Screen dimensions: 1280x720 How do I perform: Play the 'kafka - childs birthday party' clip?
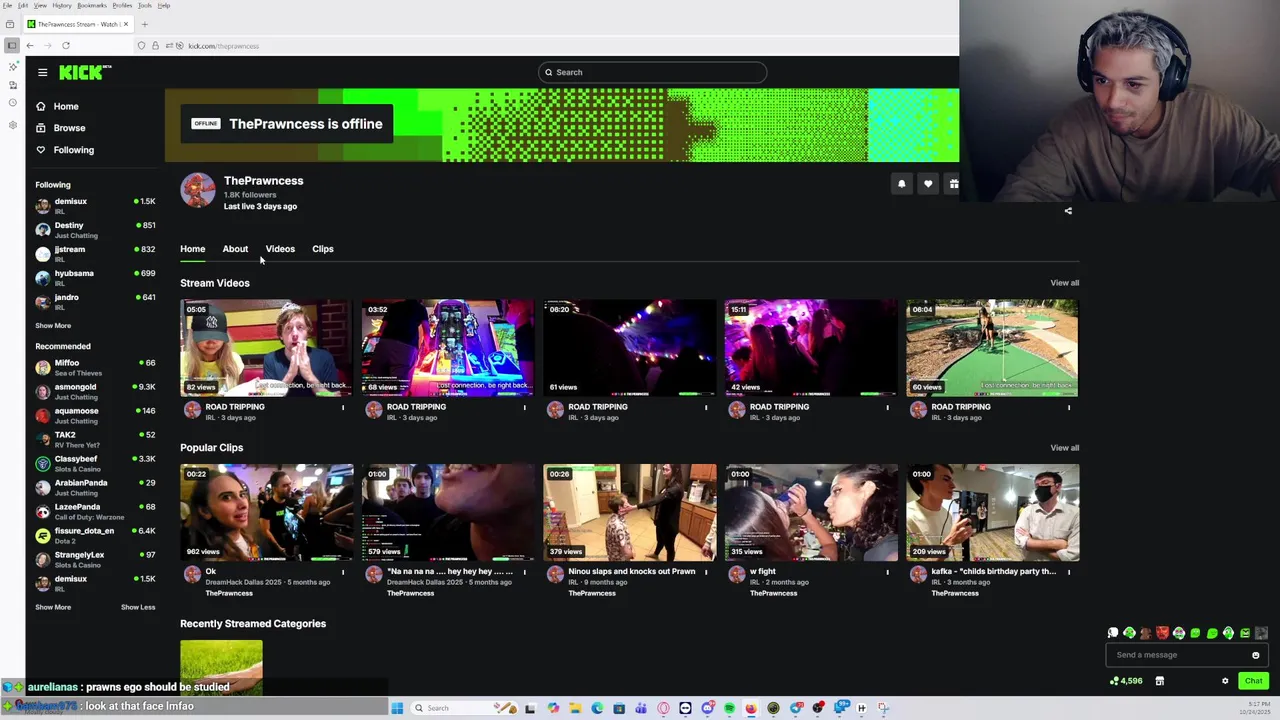pos(992,512)
